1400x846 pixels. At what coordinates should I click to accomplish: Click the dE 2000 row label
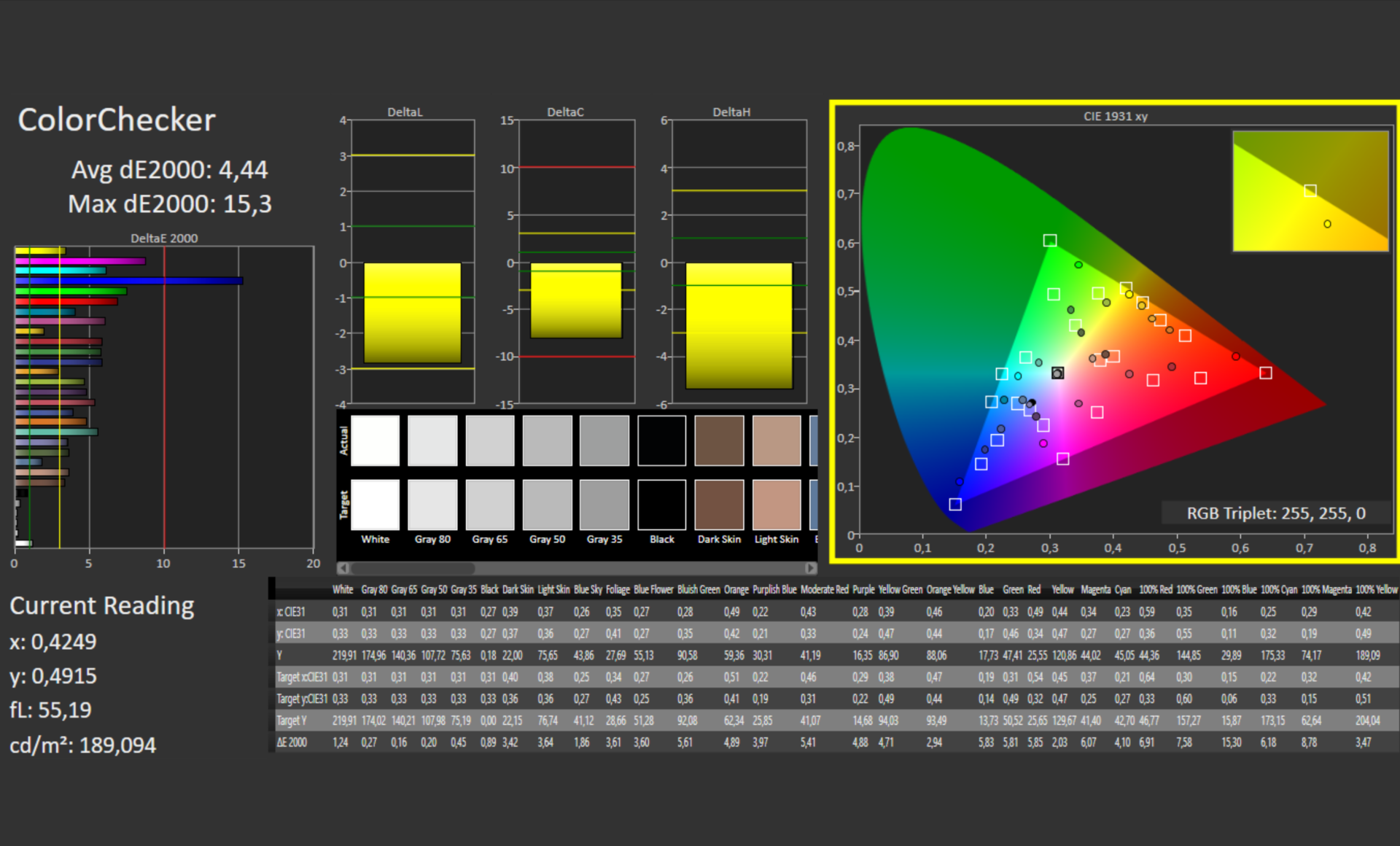292,742
